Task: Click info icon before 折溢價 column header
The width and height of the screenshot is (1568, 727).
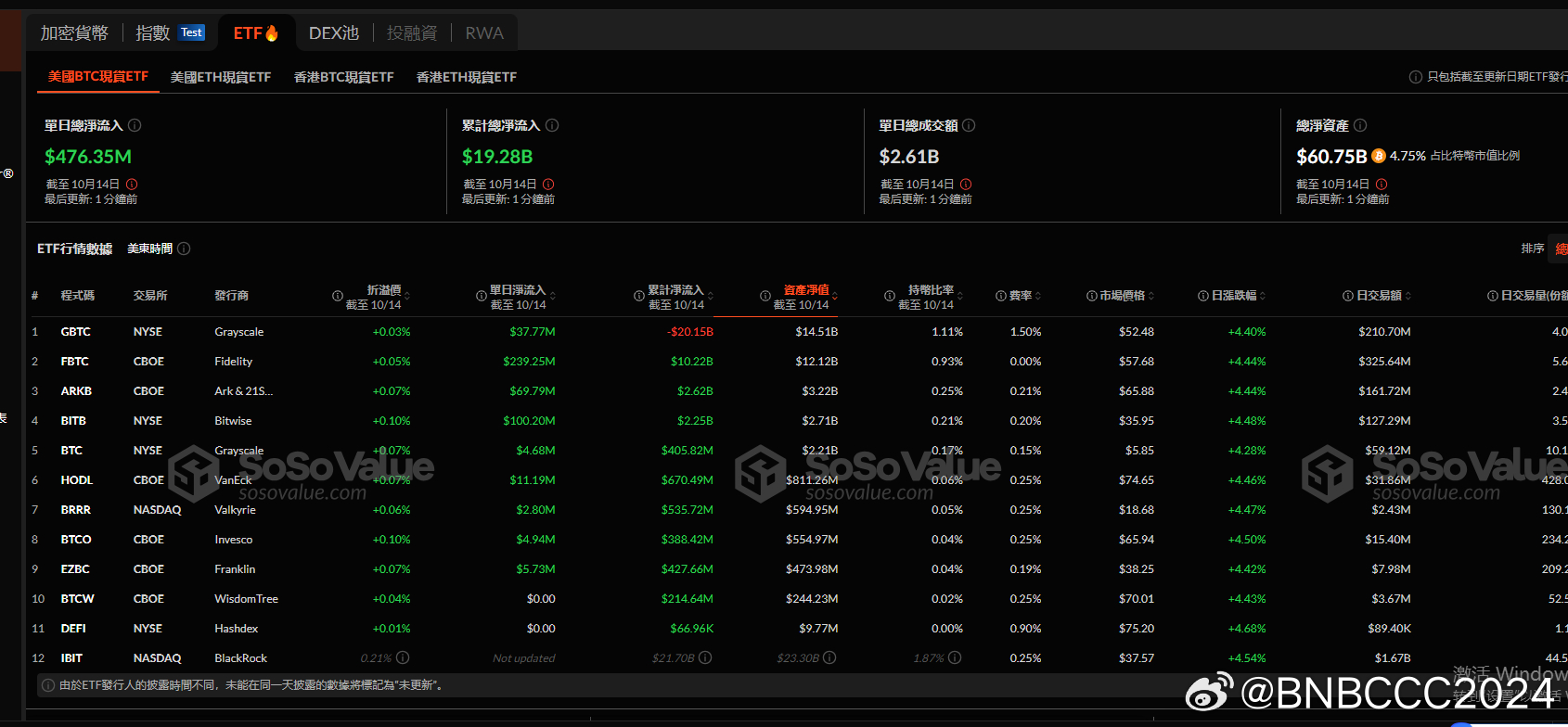Action: point(338,296)
